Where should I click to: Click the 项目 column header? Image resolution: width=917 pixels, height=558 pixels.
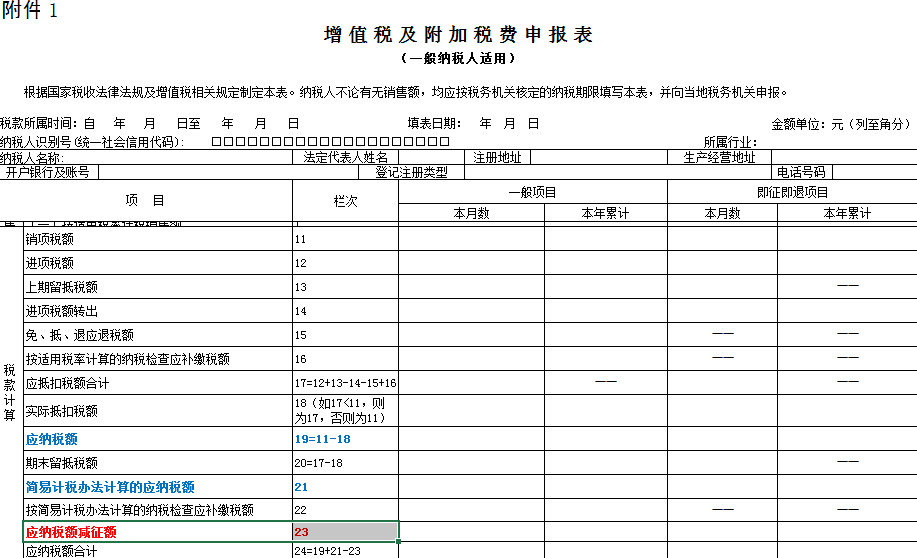[x=146, y=201]
